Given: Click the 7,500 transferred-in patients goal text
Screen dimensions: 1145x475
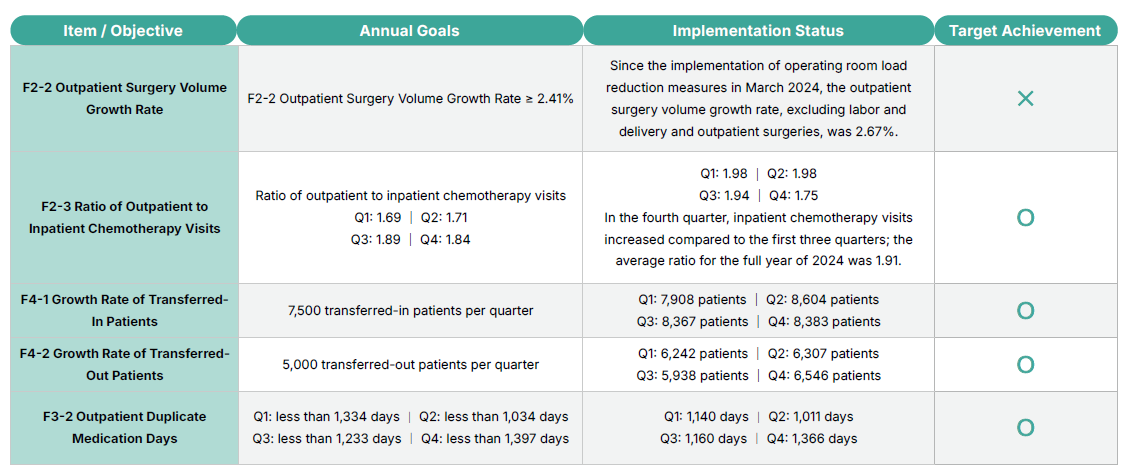Looking at the screenshot, I should (x=410, y=311).
